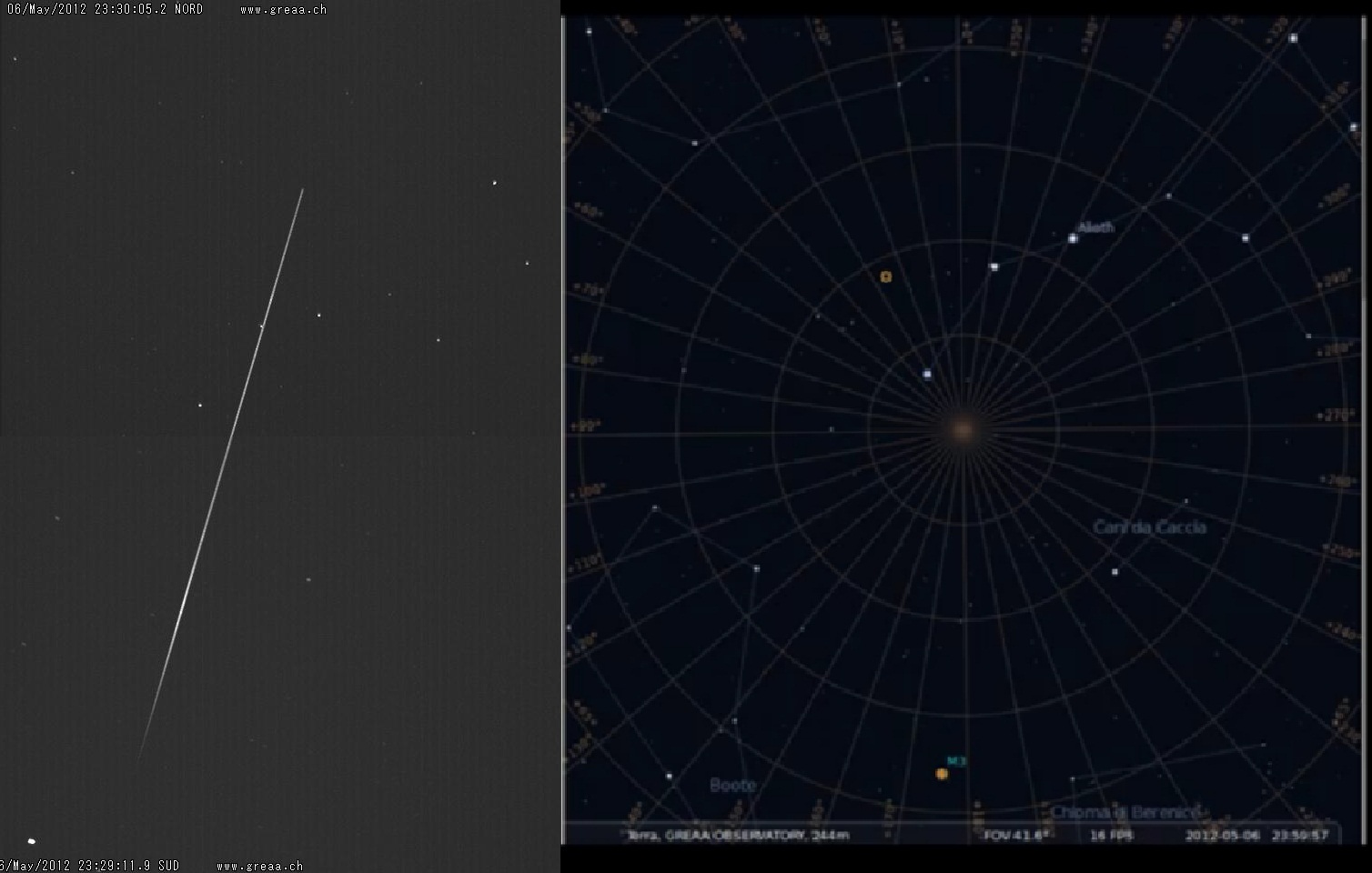Click the bright star below the Cani da Caccia label
The image size is (1372, 873).
(1115, 572)
